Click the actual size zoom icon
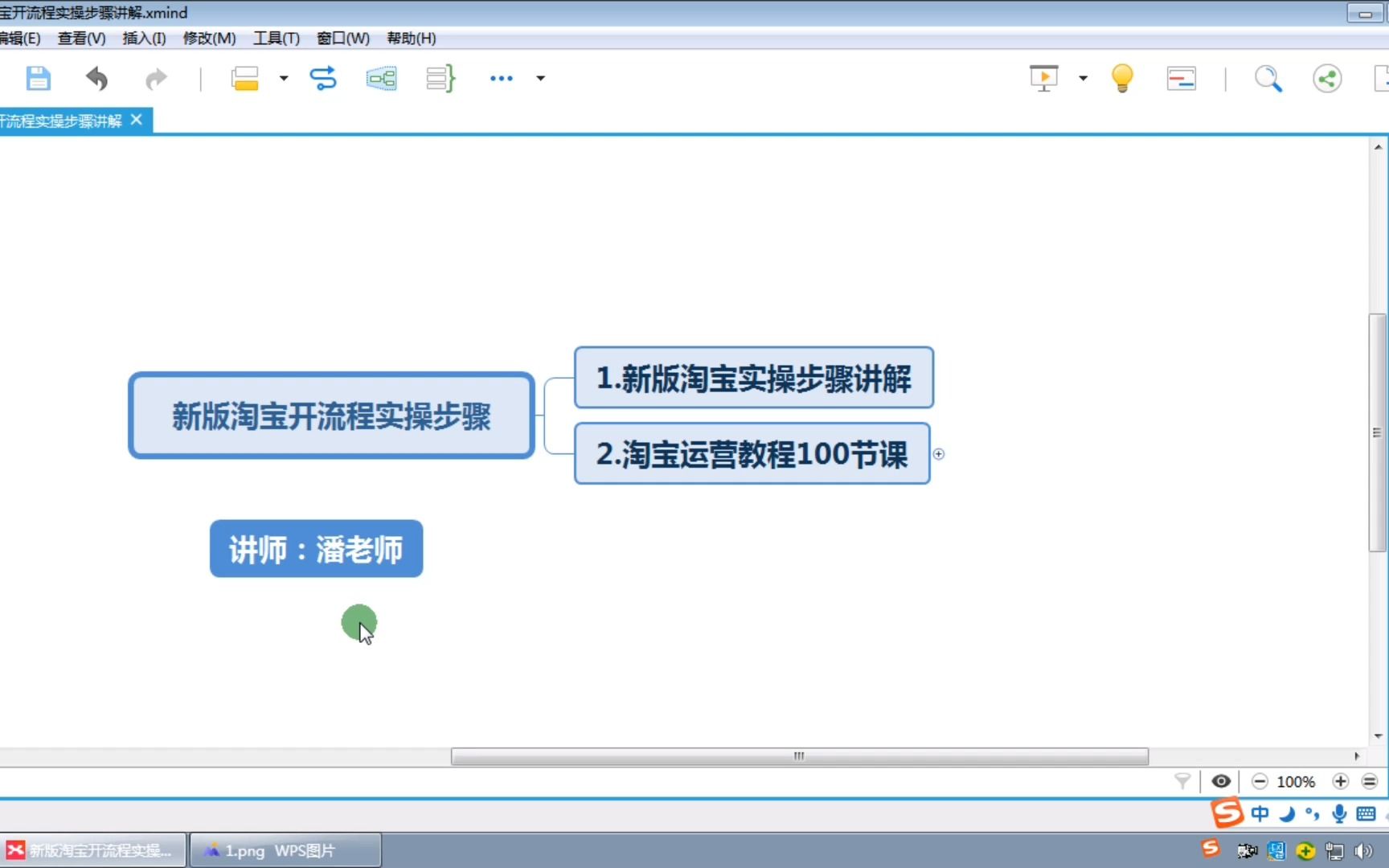The image size is (1389, 868). pyautogui.click(x=1370, y=781)
